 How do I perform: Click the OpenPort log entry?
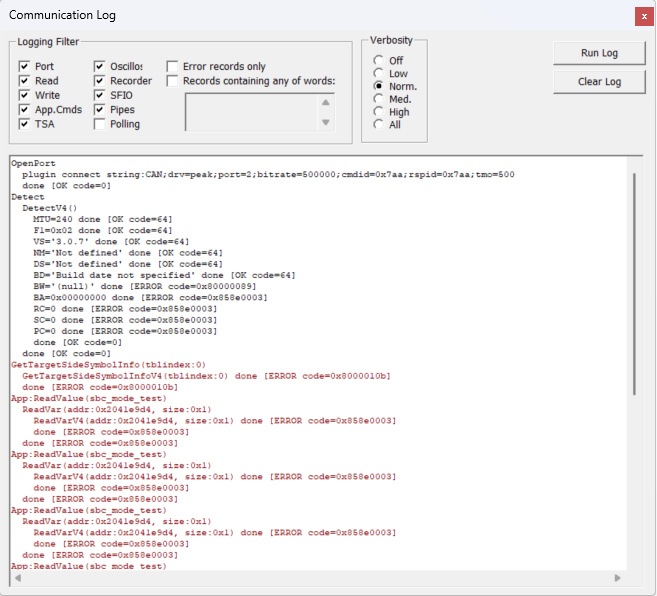click(34, 163)
